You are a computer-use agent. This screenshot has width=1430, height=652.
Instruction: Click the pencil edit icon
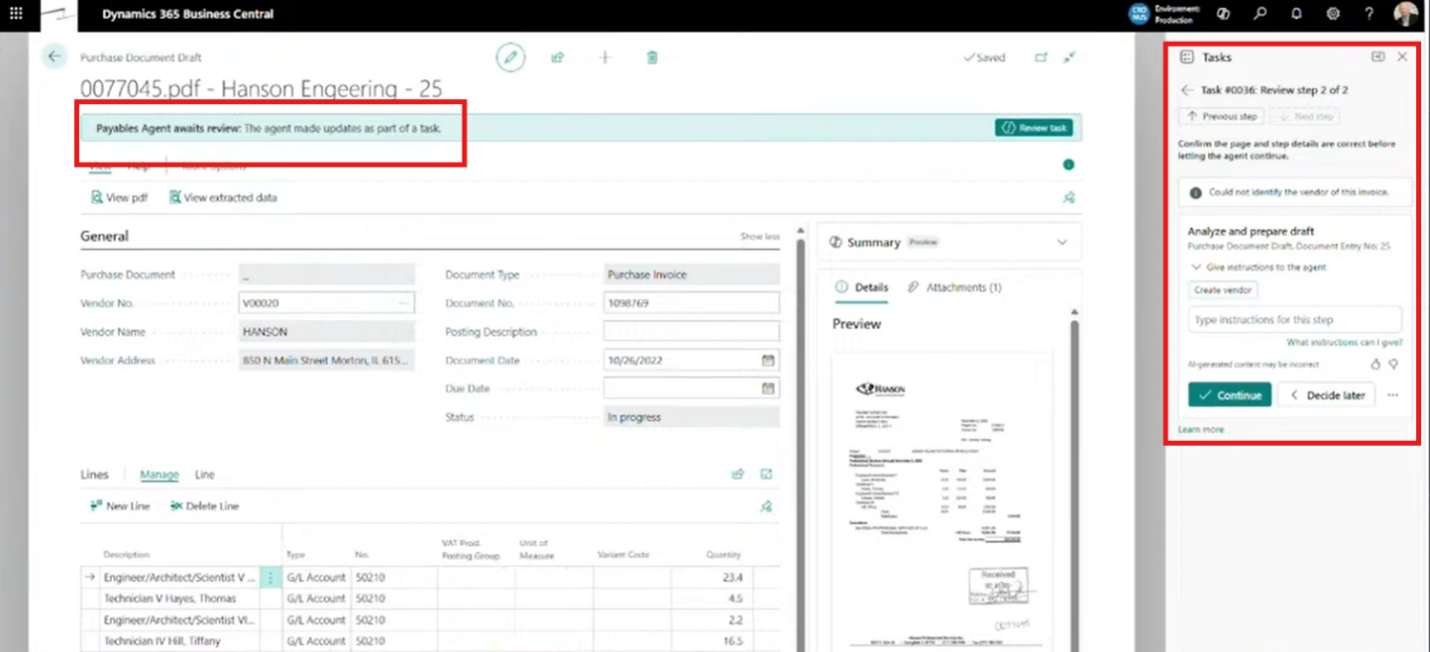(x=511, y=58)
